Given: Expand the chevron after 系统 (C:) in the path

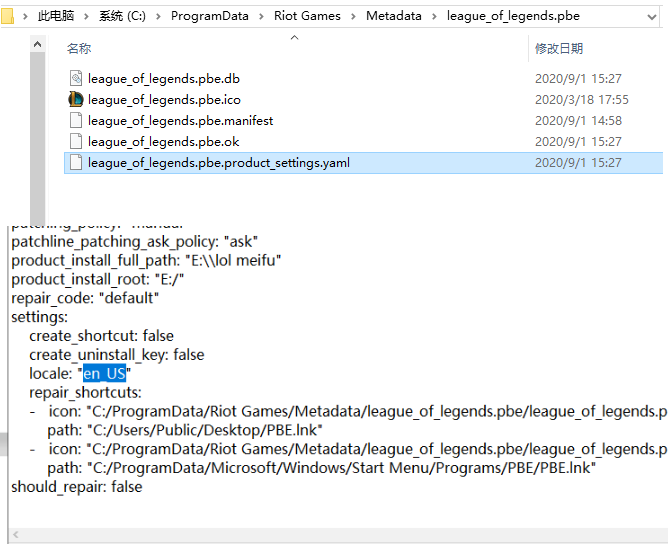Looking at the screenshot, I should [x=158, y=17].
